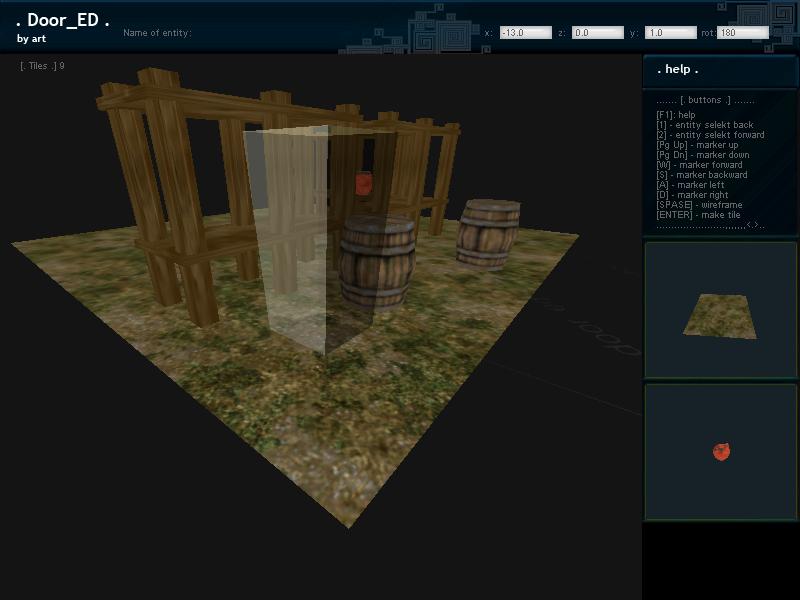Screen dimensions: 800x600
Task: Select the grass tile preview thumbnail
Action: pyautogui.click(x=720, y=310)
